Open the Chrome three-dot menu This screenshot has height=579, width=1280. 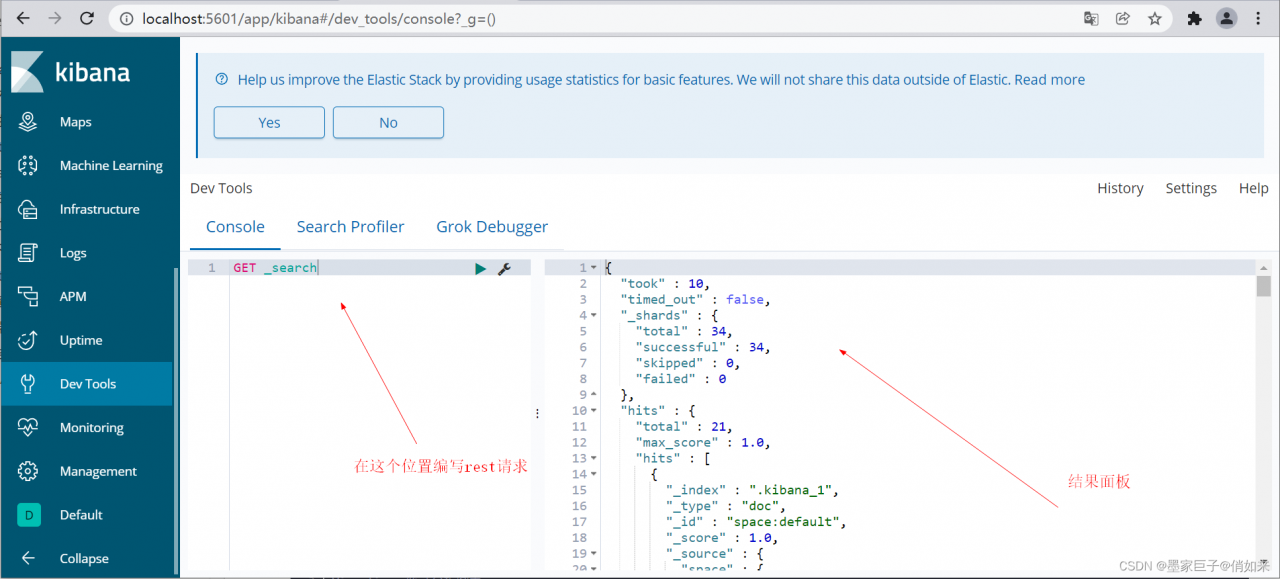(1258, 18)
